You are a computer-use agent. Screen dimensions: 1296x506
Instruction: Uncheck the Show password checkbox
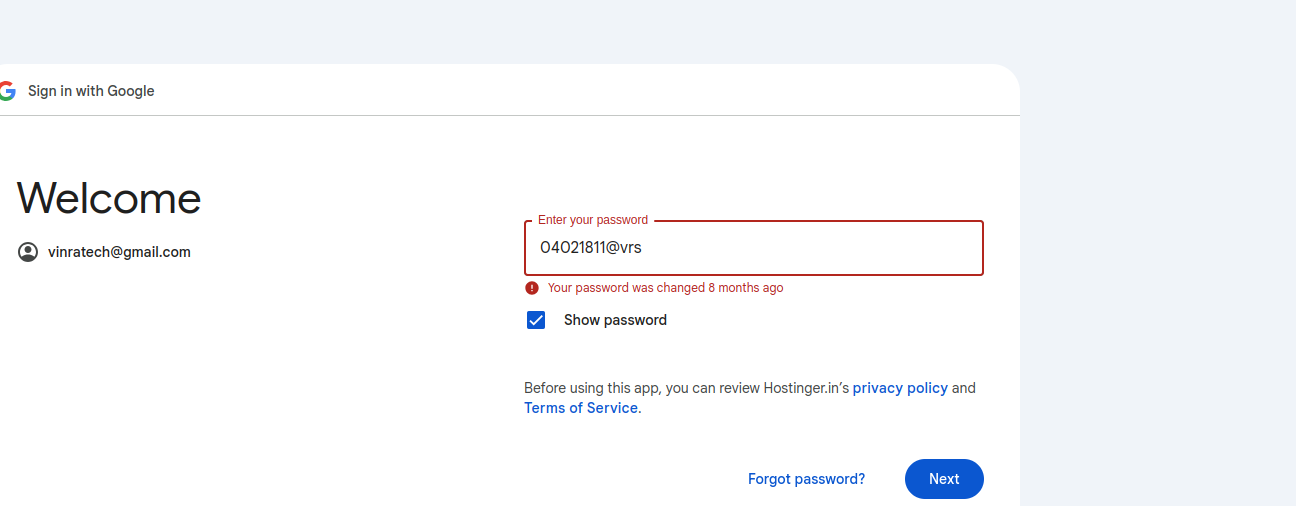(536, 320)
